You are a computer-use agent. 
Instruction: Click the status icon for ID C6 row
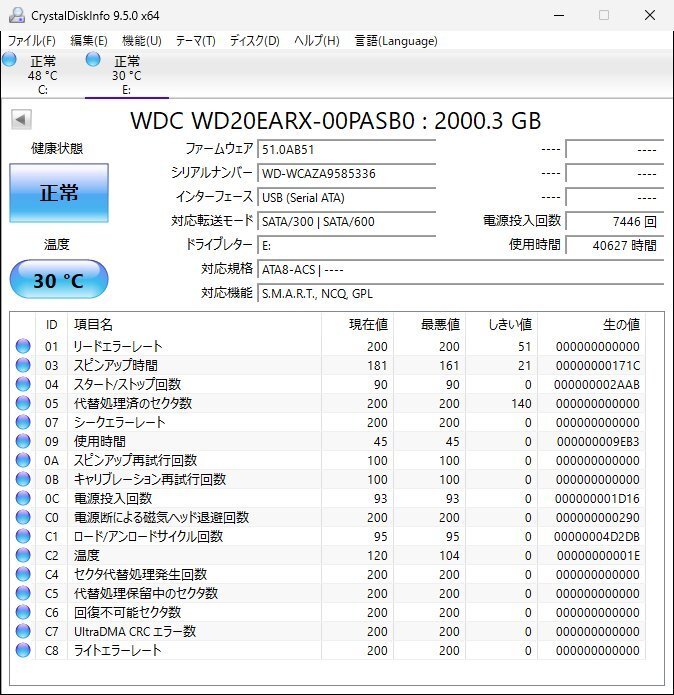coord(23,612)
